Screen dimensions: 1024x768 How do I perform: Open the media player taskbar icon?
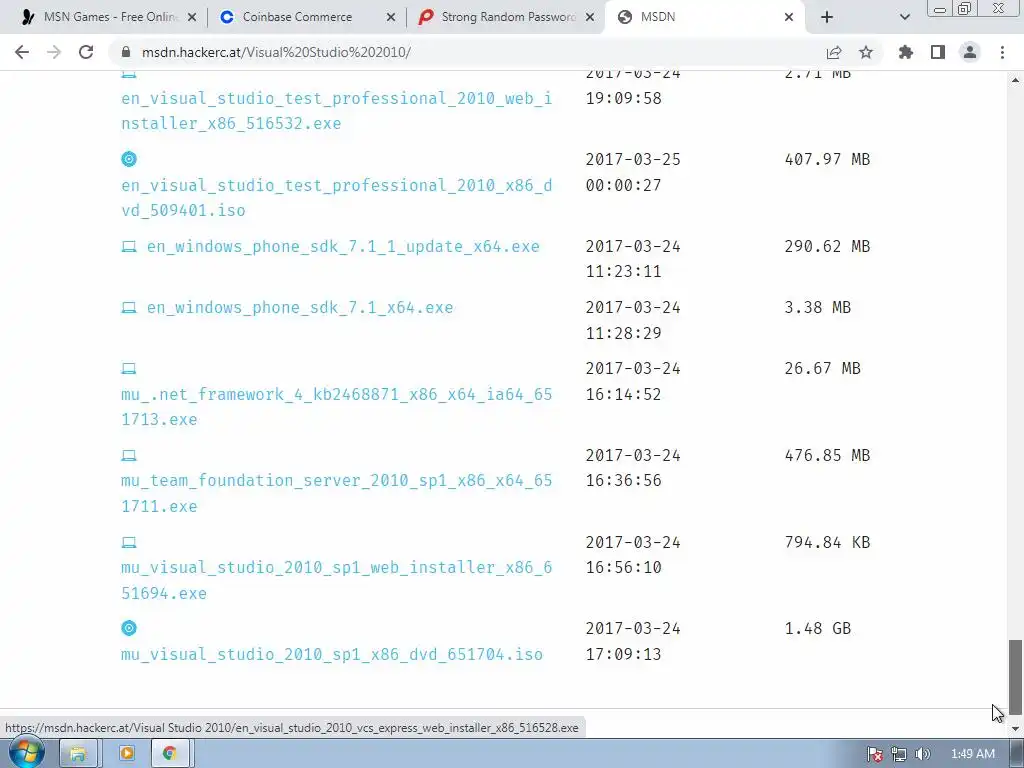click(126, 754)
